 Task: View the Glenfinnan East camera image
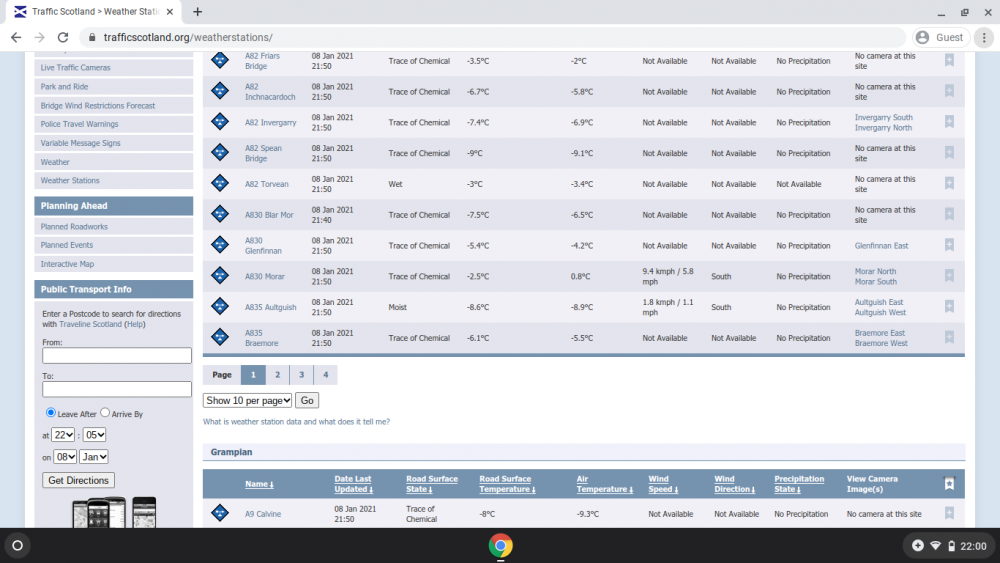(881, 245)
